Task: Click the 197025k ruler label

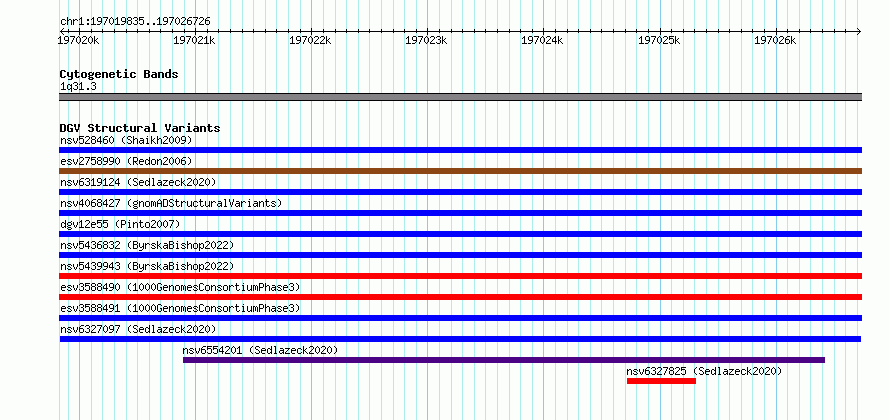Action: (660, 40)
